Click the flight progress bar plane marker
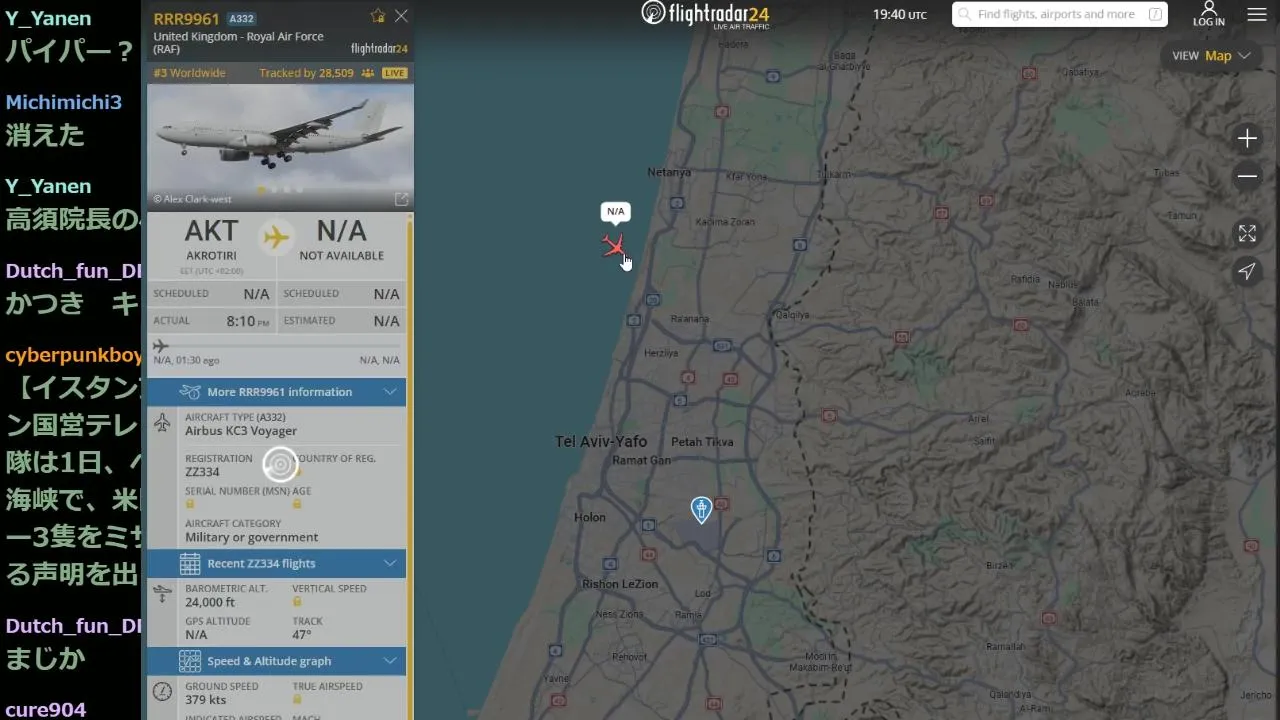The height and width of the screenshot is (720, 1280). point(161,346)
